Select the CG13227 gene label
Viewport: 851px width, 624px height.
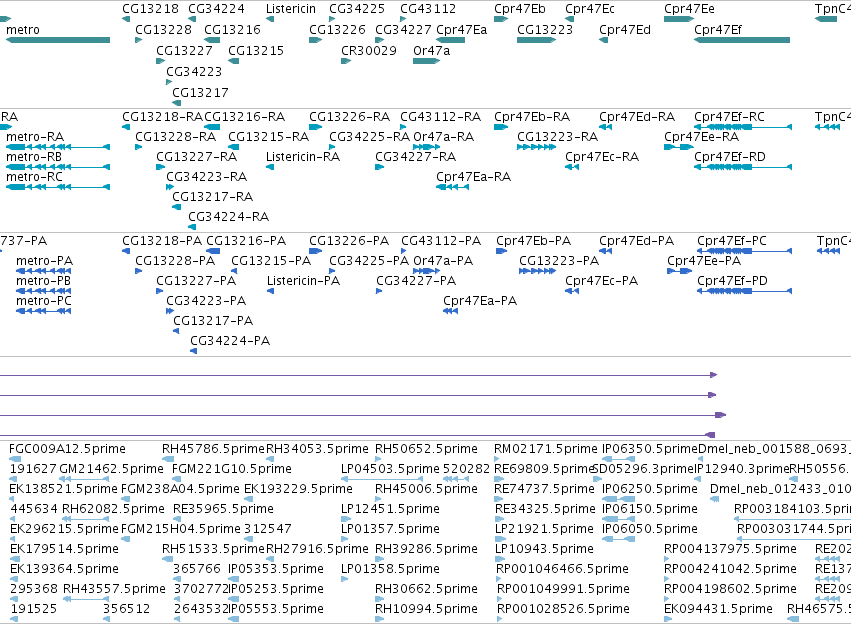185,51
